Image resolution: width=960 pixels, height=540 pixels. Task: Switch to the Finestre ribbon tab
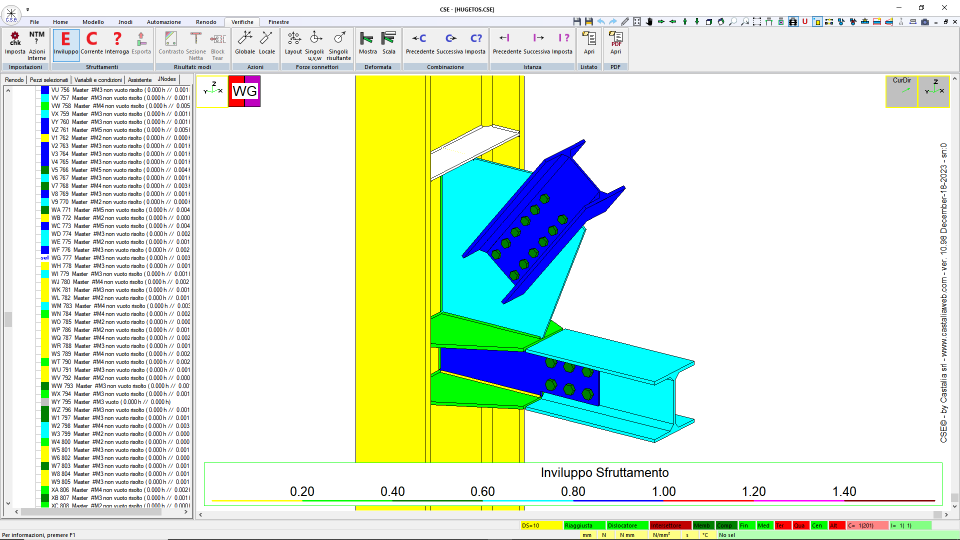pos(279,22)
